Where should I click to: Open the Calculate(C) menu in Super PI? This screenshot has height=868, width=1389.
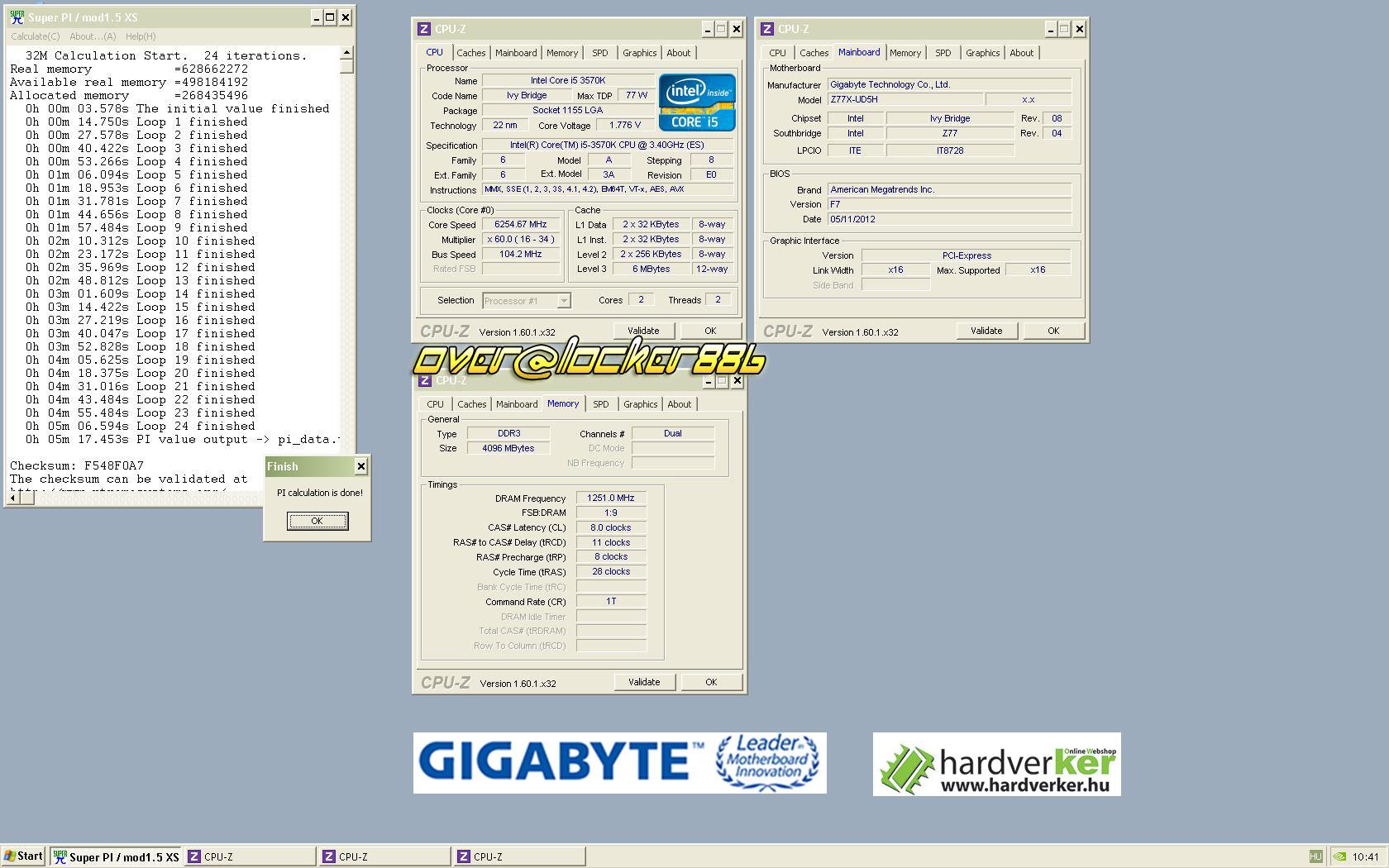pyautogui.click(x=35, y=36)
